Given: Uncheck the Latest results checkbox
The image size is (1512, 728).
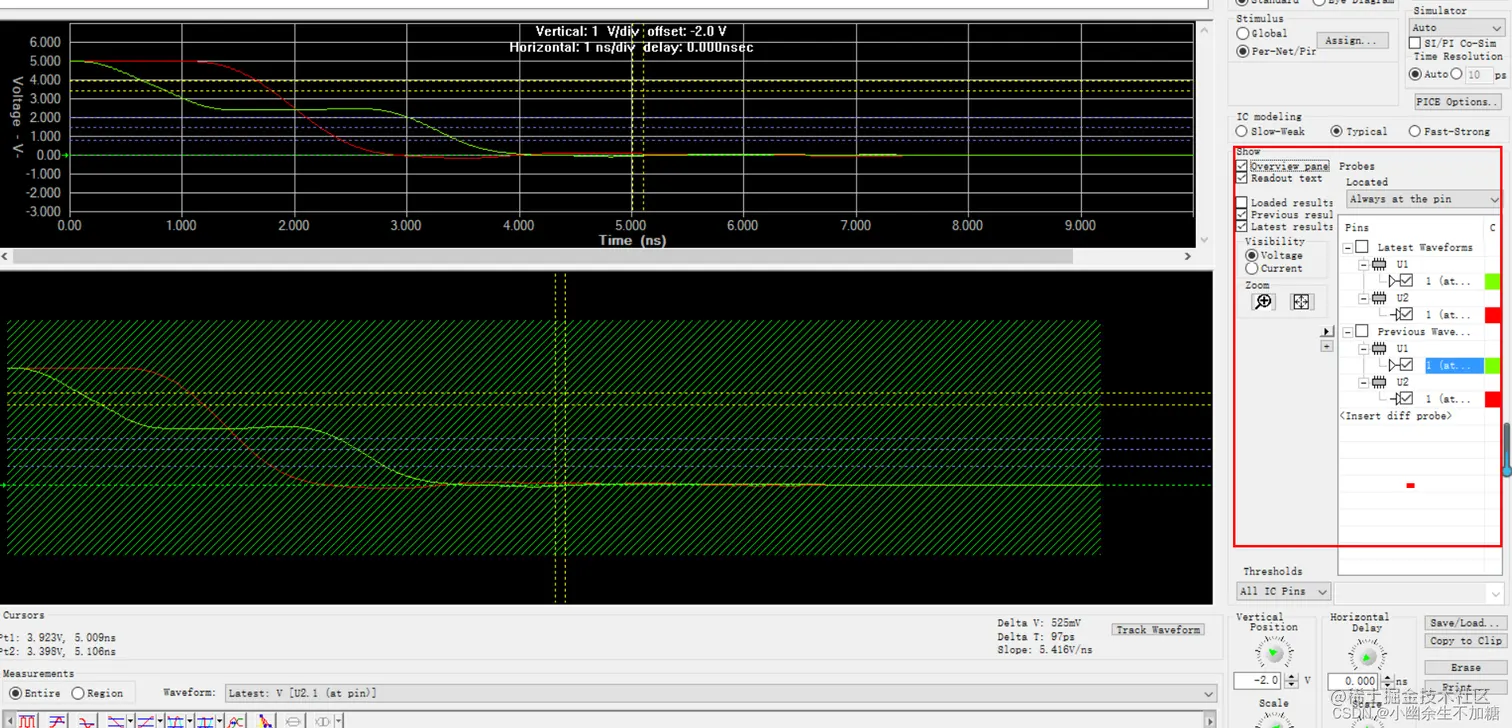Looking at the screenshot, I should tap(1241, 226).
